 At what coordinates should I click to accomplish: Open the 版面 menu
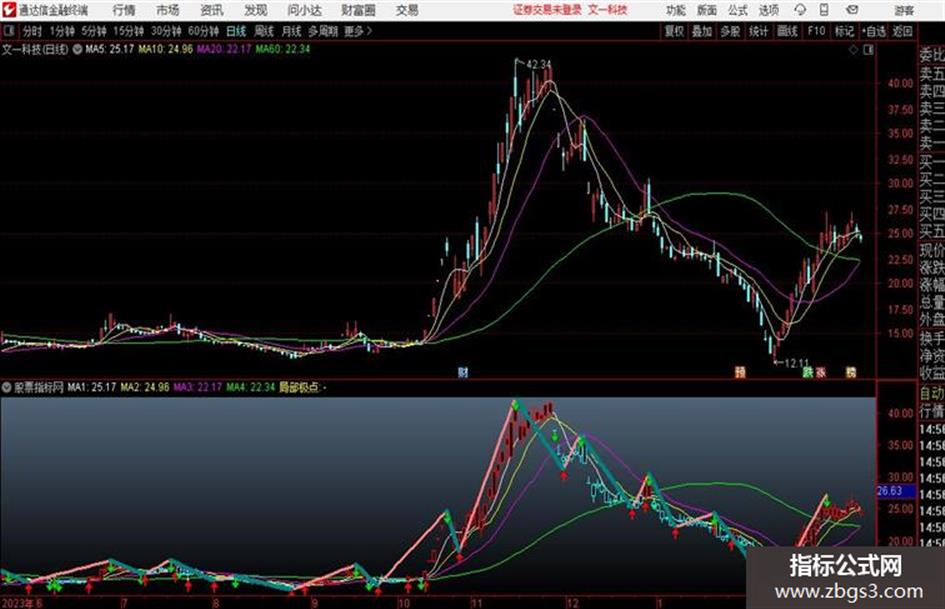click(706, 10)
